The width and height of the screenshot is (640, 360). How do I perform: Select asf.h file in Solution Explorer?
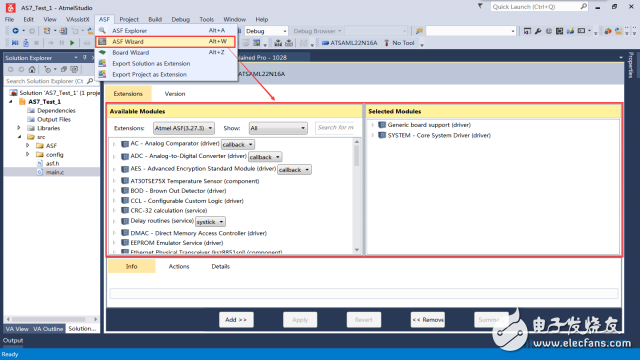coord(52,163)
